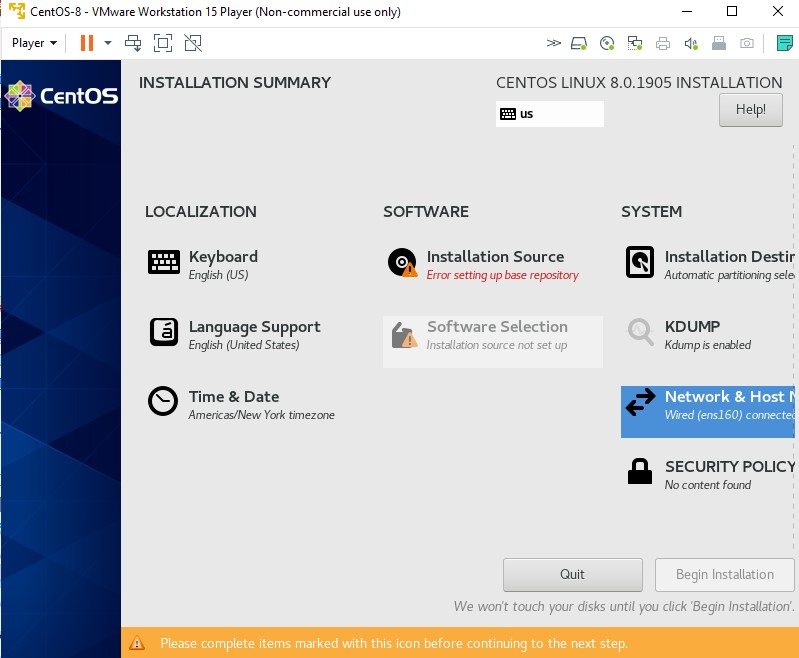Click the CentOS logo in sidebar
The width and height of the screenshot is (799, 658).
pyautogui.click(x=61, y=96)
